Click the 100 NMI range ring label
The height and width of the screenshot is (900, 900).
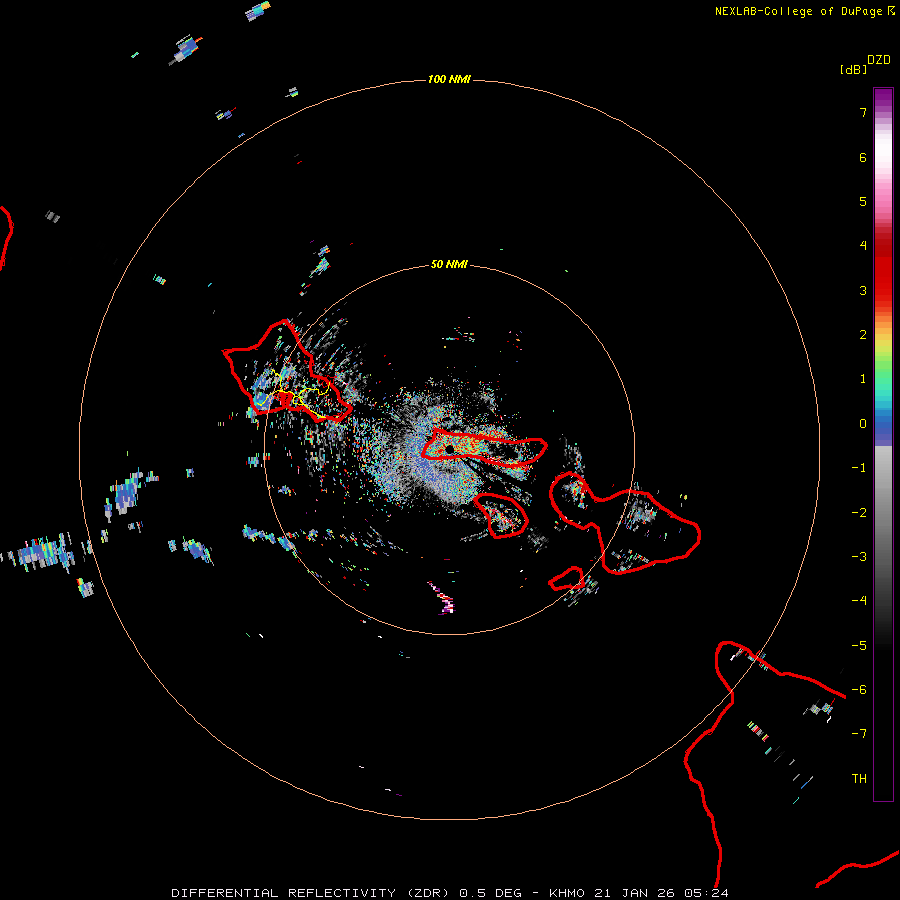[449, 79]
